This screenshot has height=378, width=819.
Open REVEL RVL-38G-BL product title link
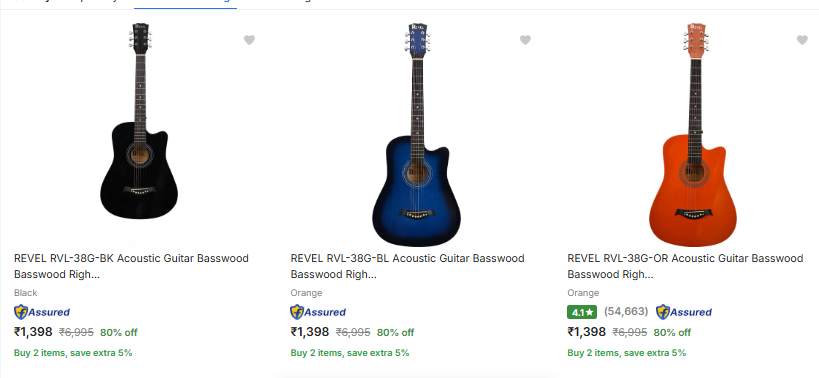[x=407, y=266]
